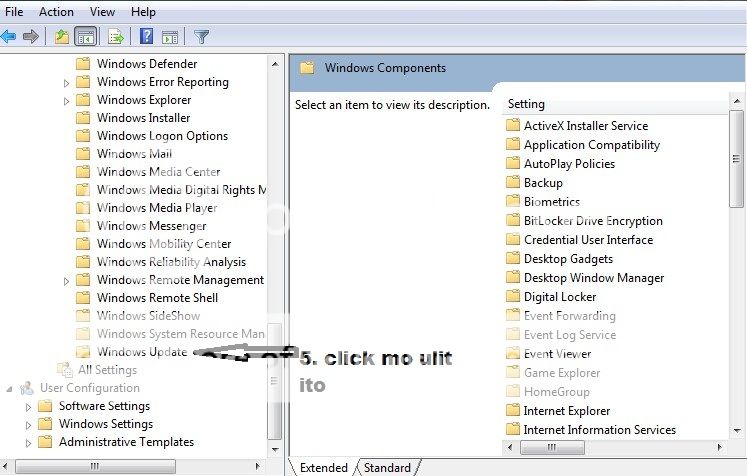The image size is (747, 476).
Task: Toggle the Show/Hide Console Tree icon
Action: 86,37
